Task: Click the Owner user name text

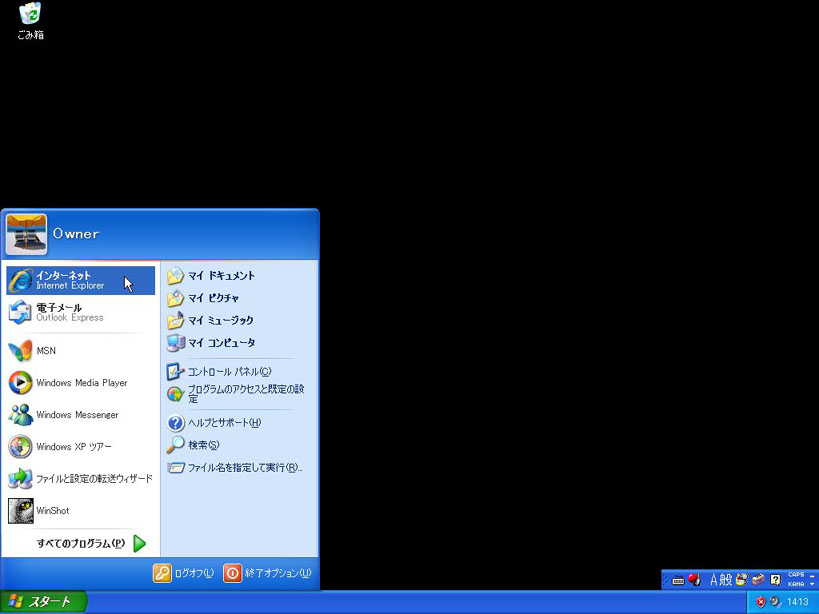Action: tap(76, 234)
